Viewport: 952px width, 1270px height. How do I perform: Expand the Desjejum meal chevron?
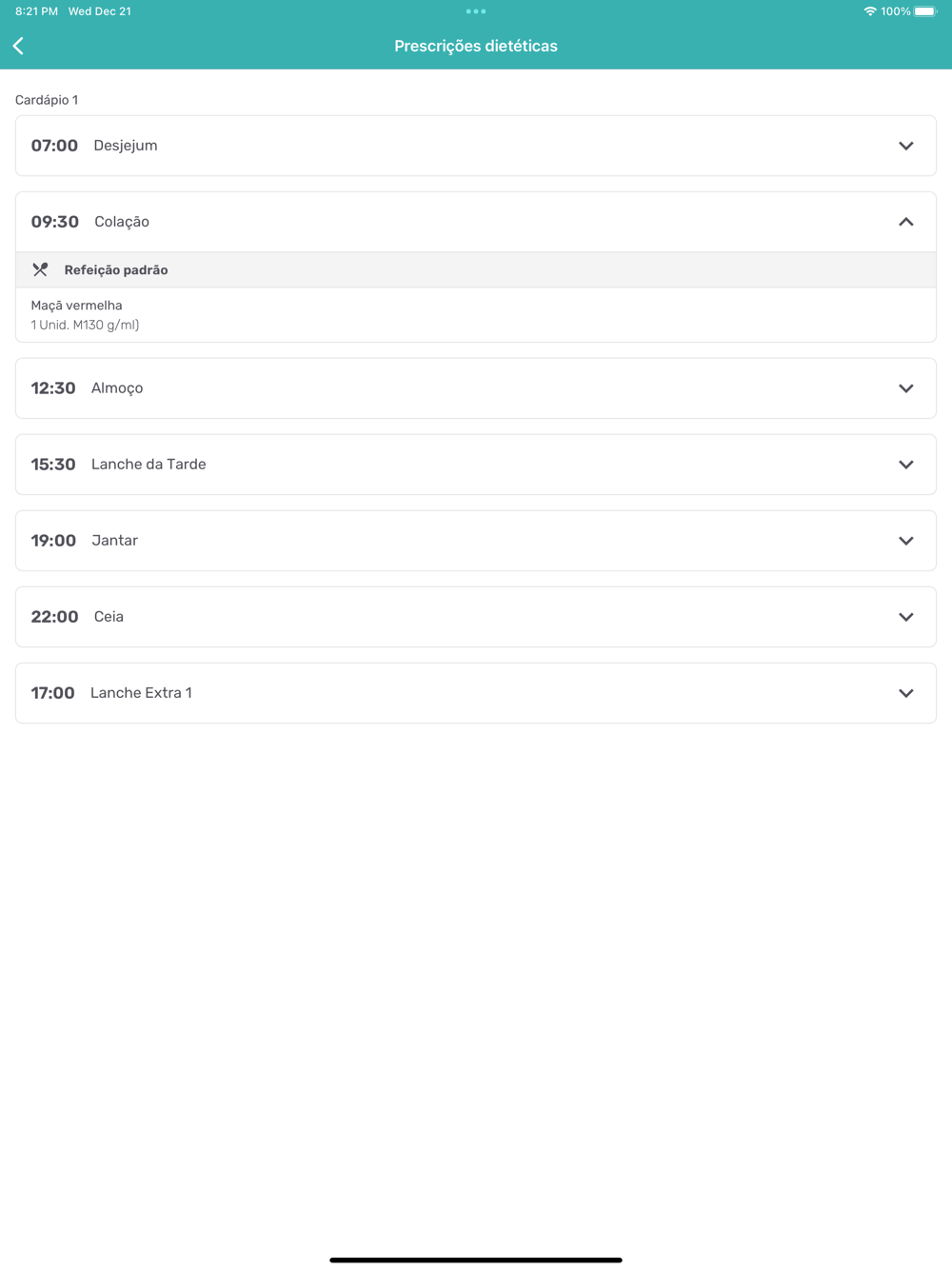pos(905,146)
